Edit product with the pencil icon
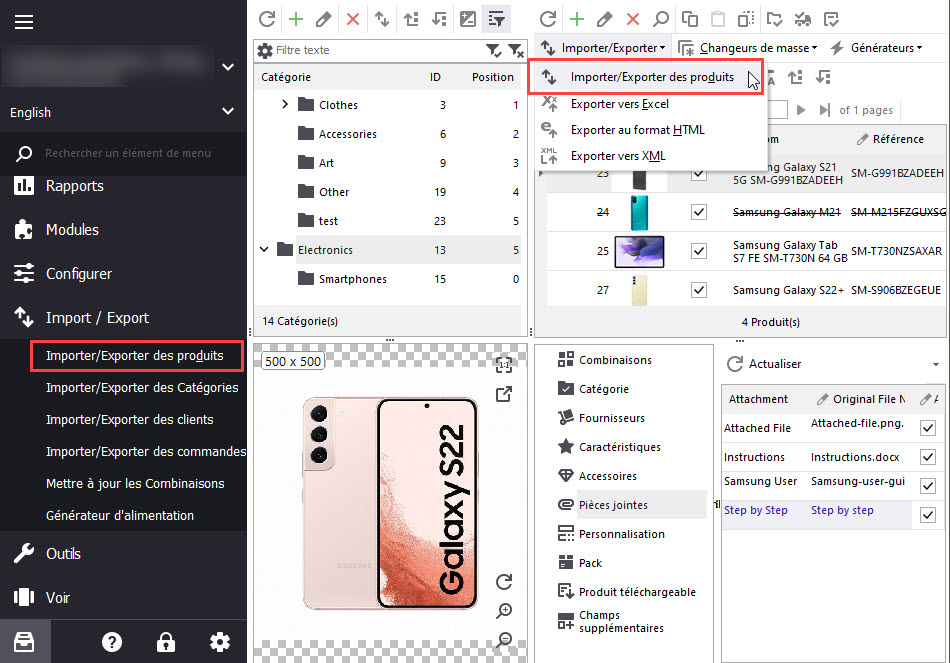The height and width of the screenshot is (663, 950). point(604,19)
